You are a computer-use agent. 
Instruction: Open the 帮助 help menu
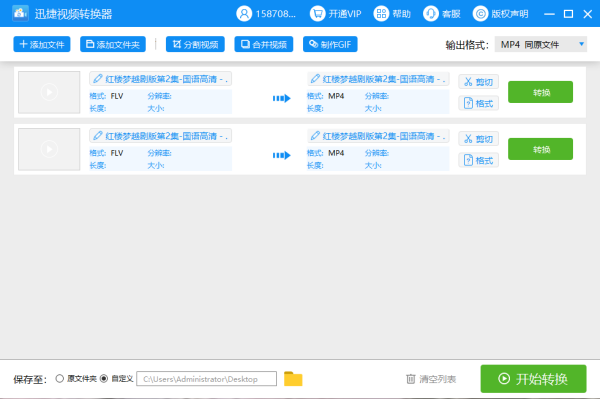coord(392,14)
